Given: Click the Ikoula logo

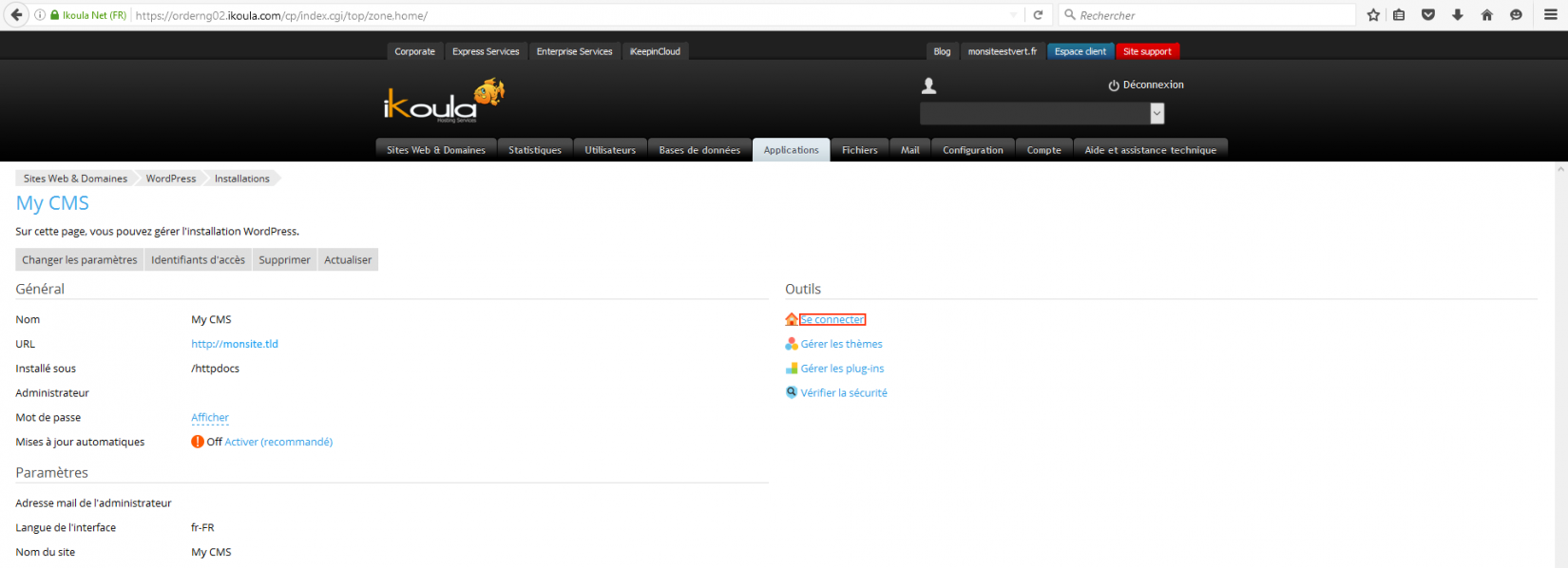Looking at the screenshot, I should pos(443,102).
